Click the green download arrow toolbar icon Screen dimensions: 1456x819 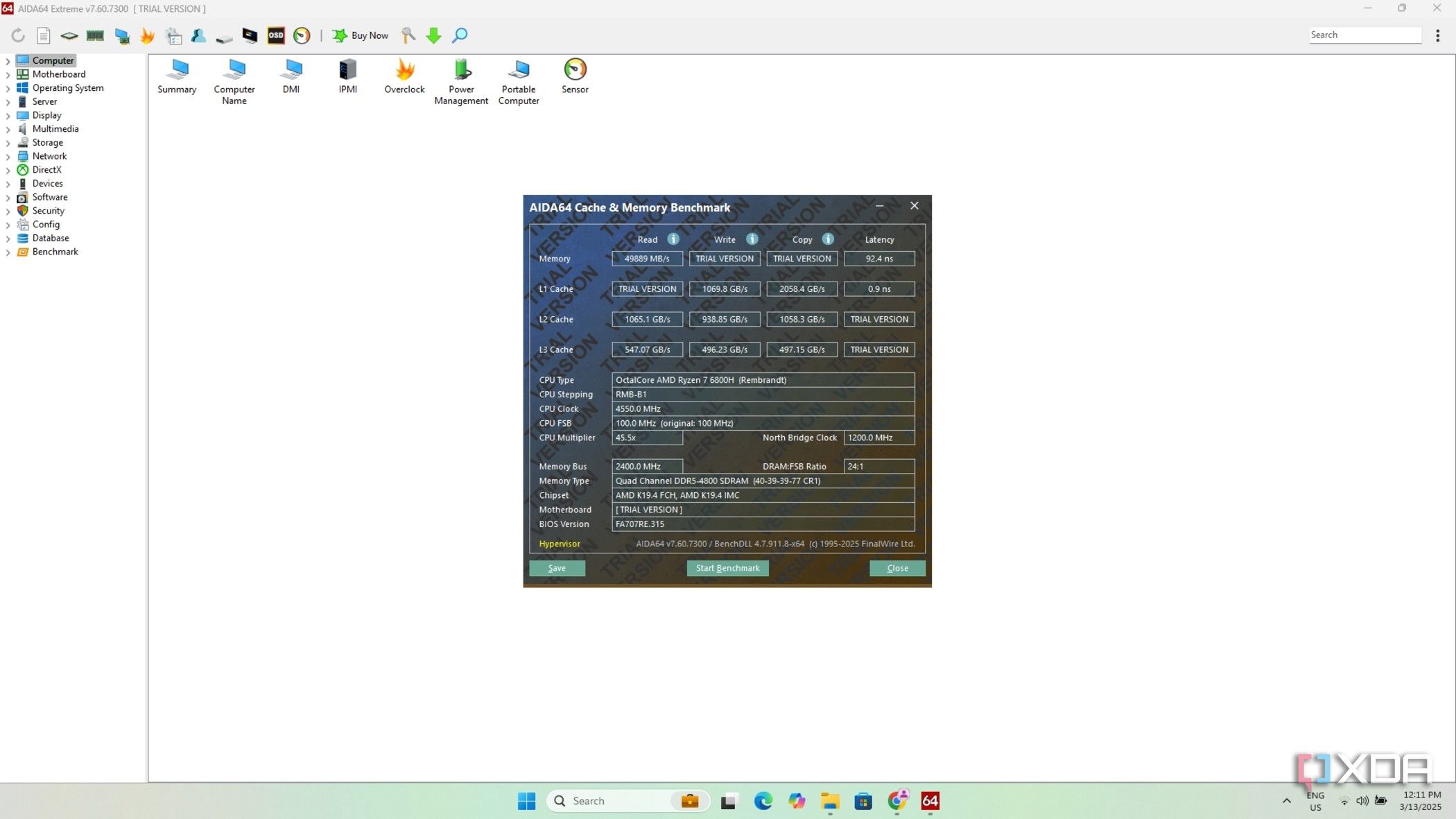pos(434,35)
